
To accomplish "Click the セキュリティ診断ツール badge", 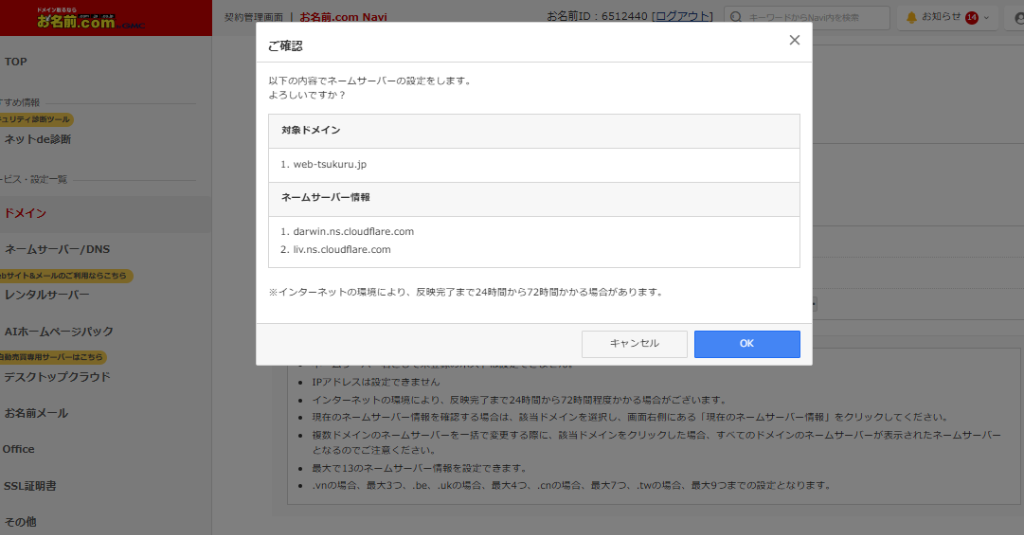I will tap(36, 120).
